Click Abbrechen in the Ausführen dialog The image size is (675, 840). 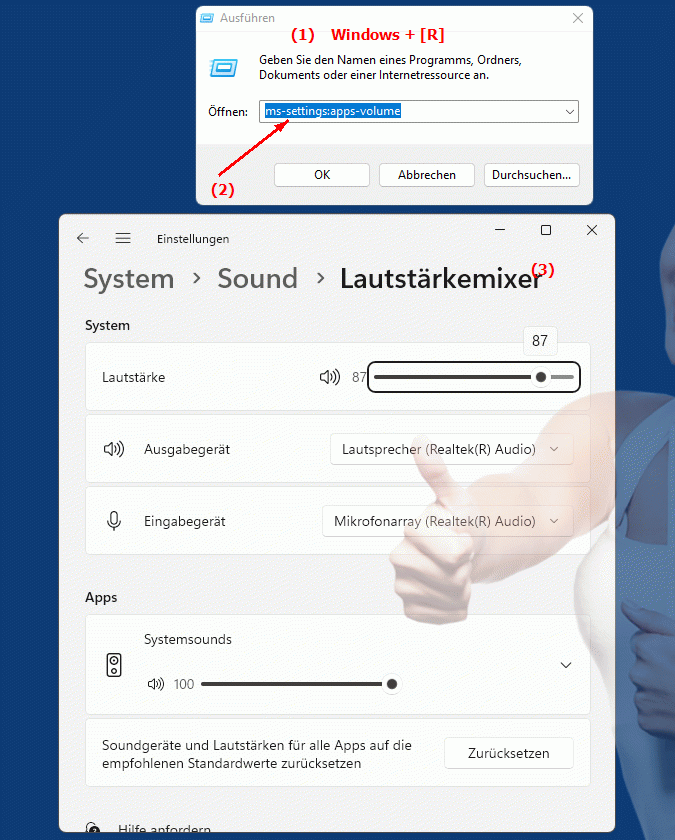(427, 175)
